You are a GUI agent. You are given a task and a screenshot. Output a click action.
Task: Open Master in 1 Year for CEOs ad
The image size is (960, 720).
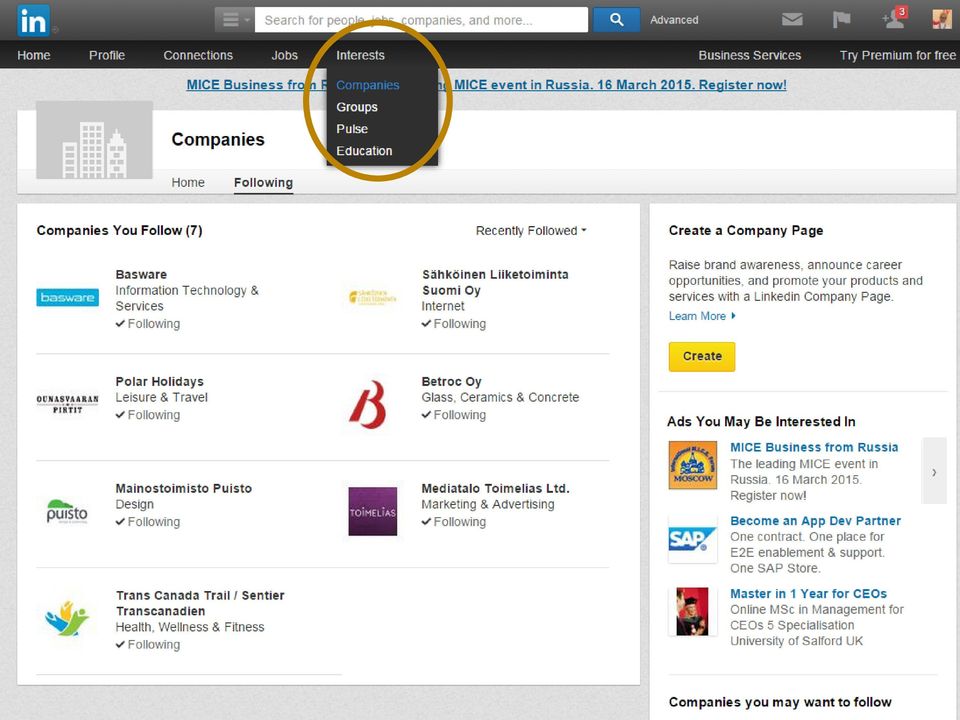point(808,594)
